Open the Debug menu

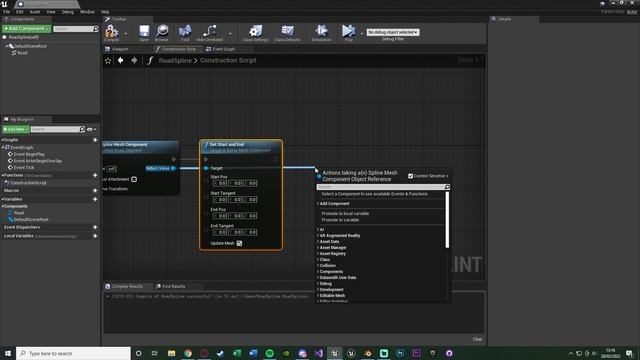pos(68,12)
